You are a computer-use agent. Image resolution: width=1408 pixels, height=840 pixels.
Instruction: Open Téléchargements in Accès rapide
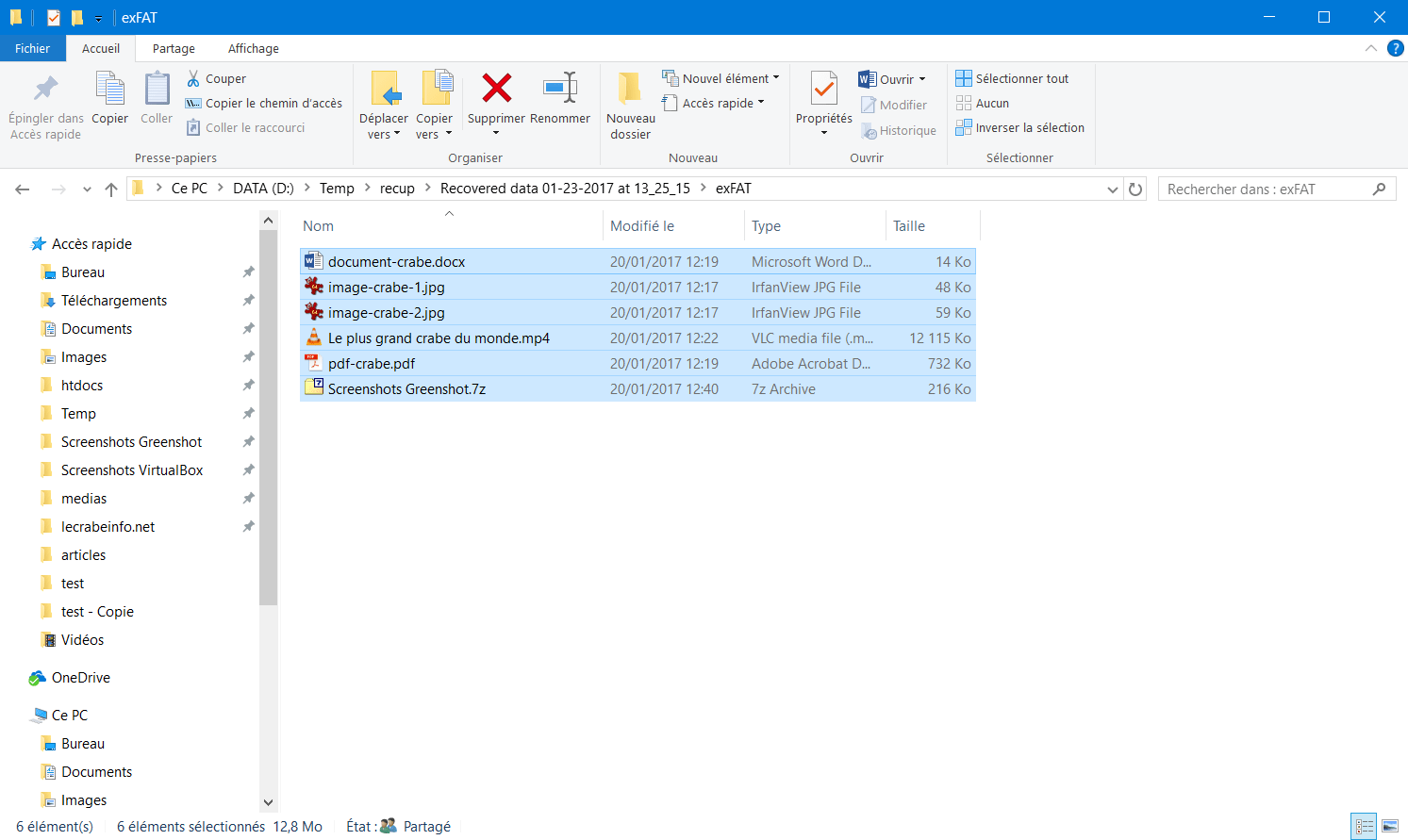coord(114,301)
